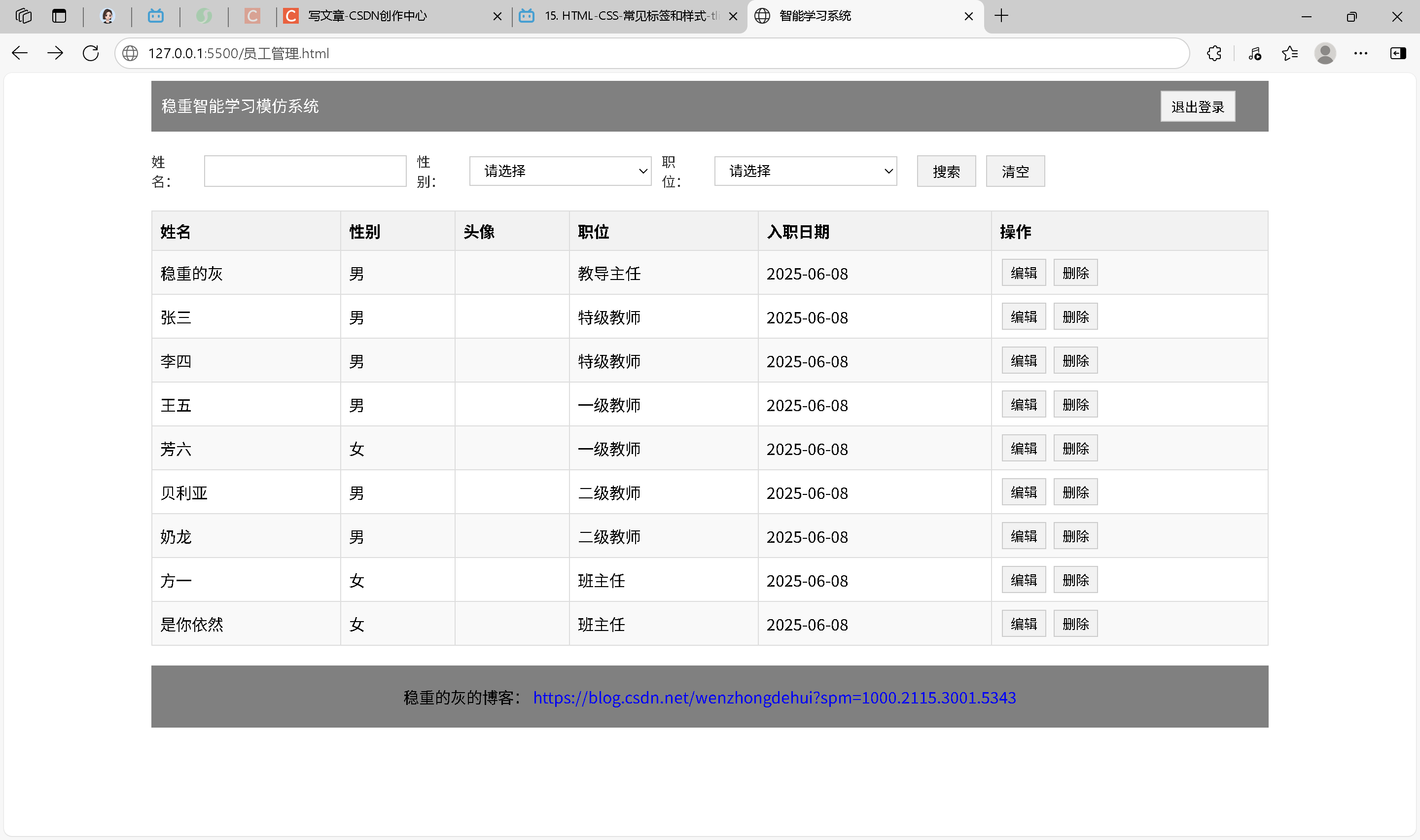The image size is (1420, 840).
Task: Click the browser back arrow
Action: 20,53
